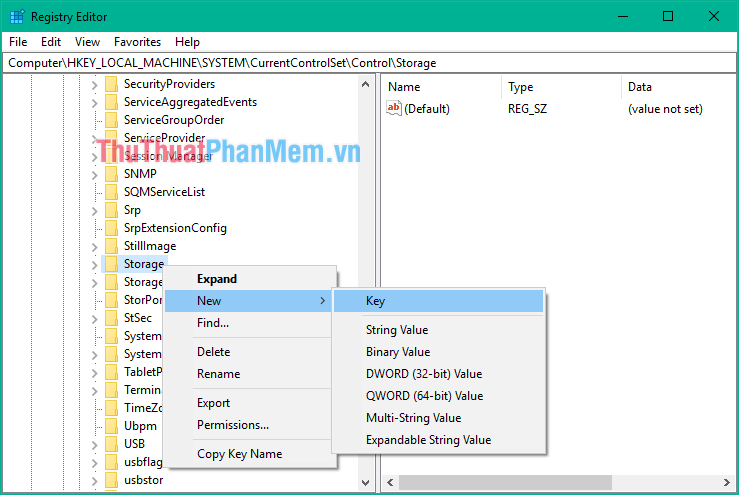The height and width of the screenshot is (495, 739).
Task: Click the (Default) string value icon
Action: [394, 108]
